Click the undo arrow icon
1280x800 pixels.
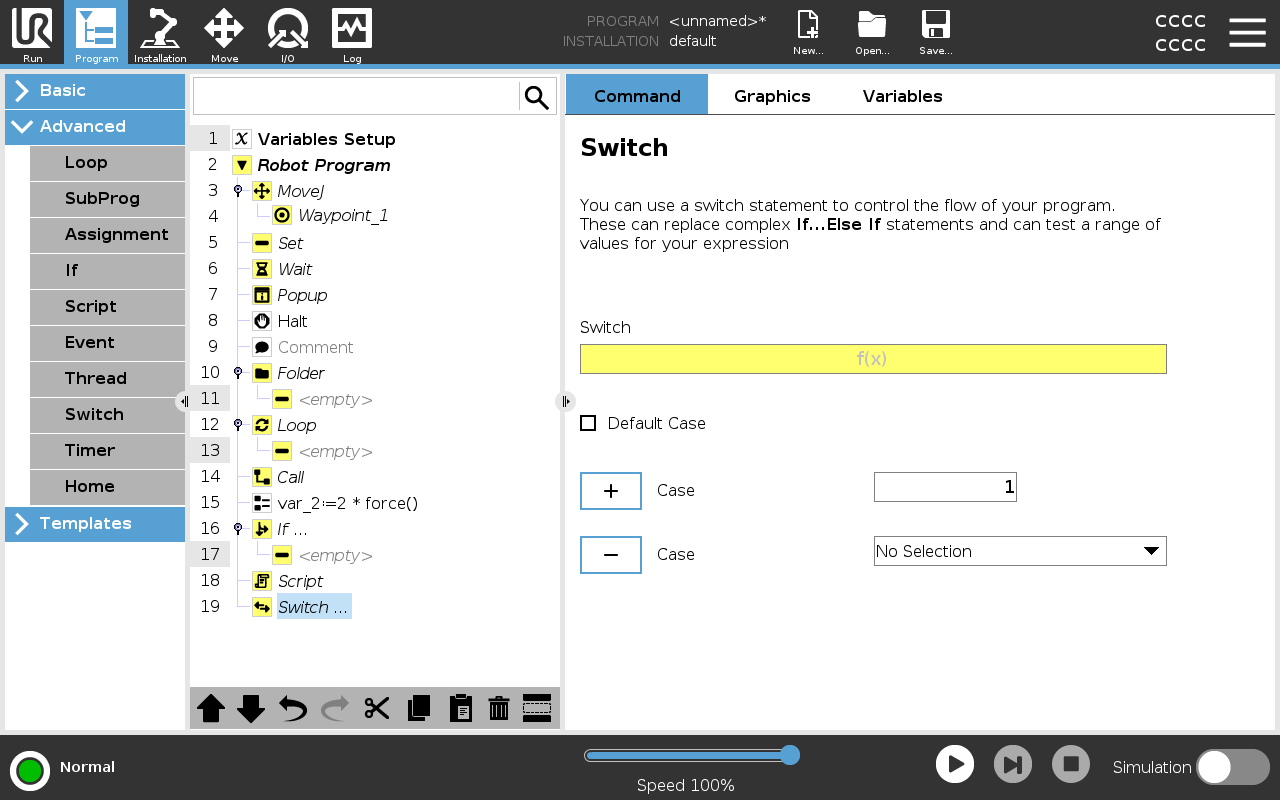[x=292, y=708]
